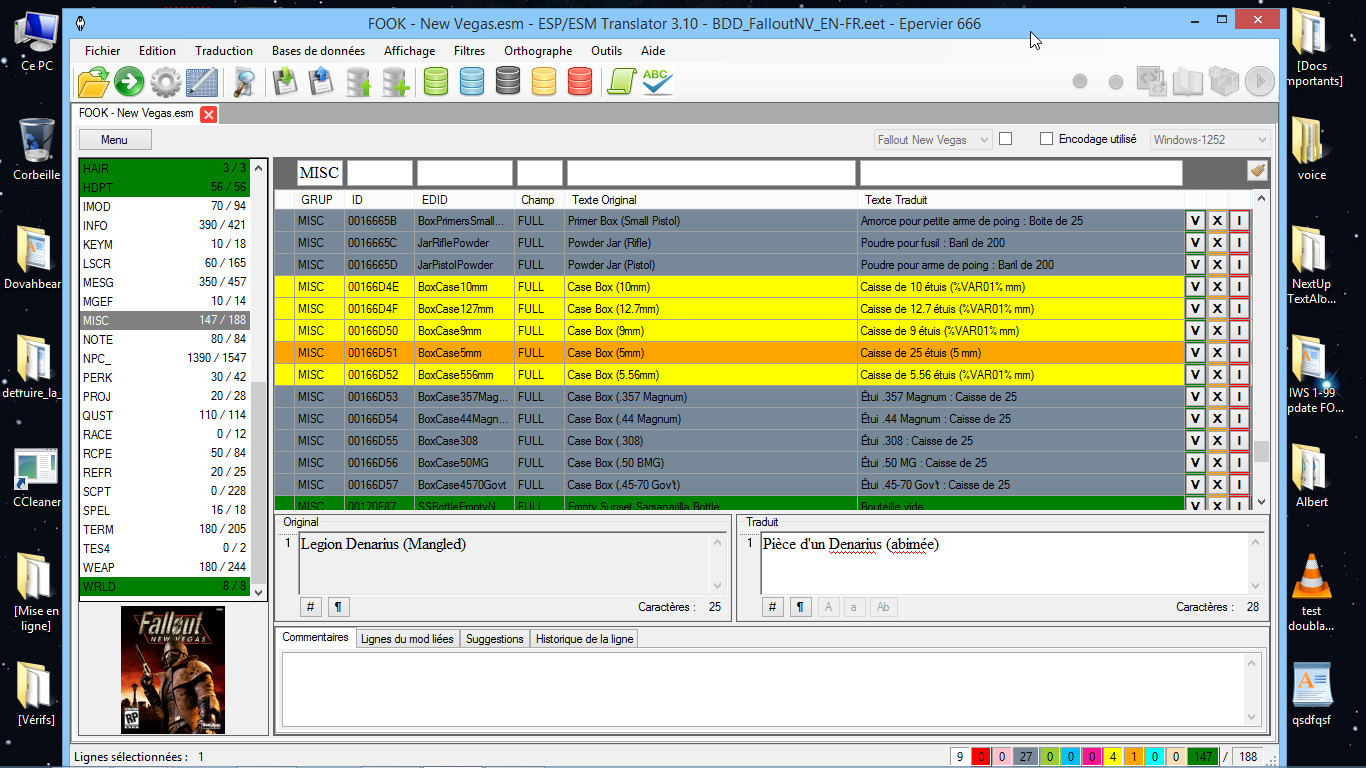Click the green scroll icon in toolbar

coord(622,82)
